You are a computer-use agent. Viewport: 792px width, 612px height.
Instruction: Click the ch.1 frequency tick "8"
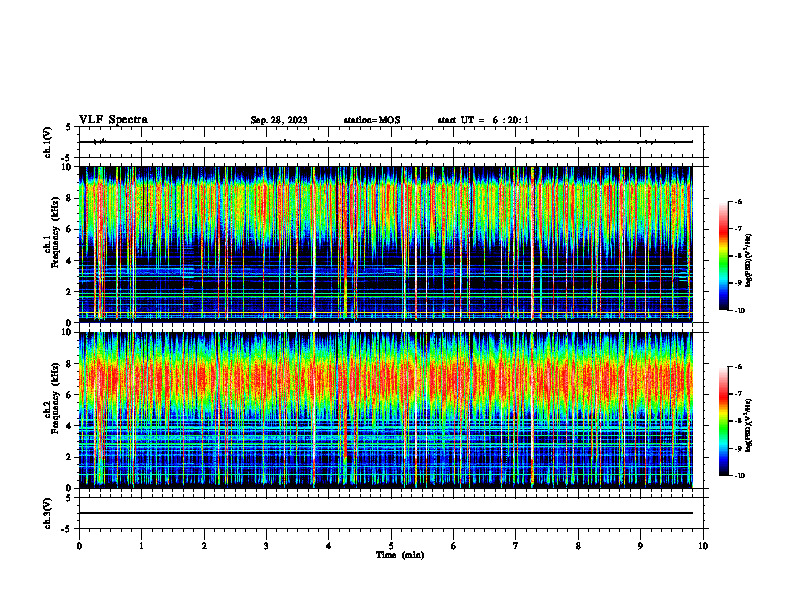[70, 198]
